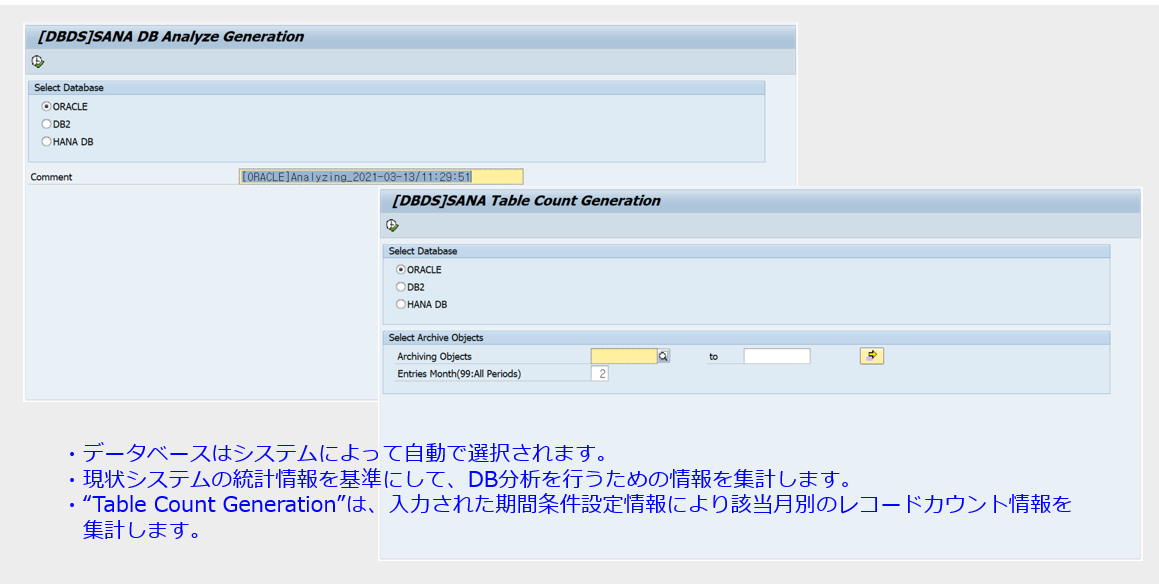Image resolution: width=1159 pixels, height=588 pixels.
Task: Click '[DBDS]SANA DB Analyze Generation' title
Action: [x=171, y=36]
